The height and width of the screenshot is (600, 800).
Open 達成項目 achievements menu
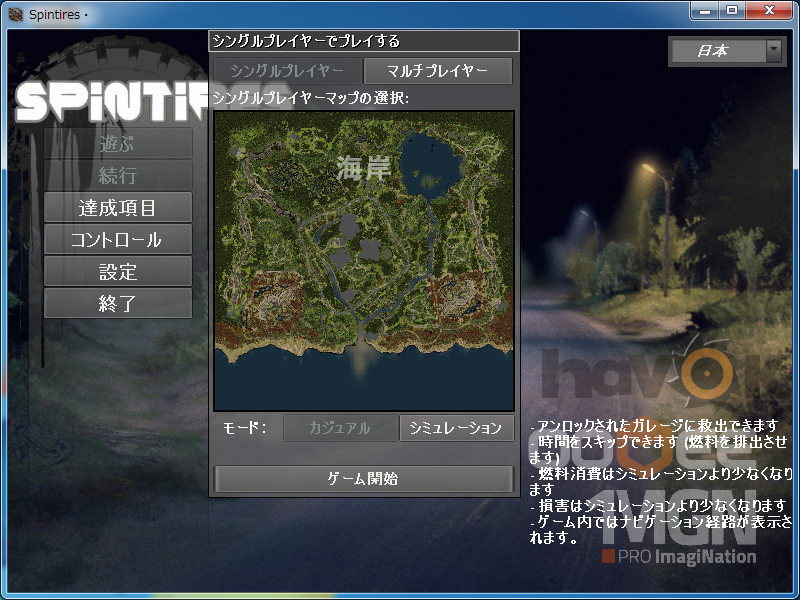point(118,208)
